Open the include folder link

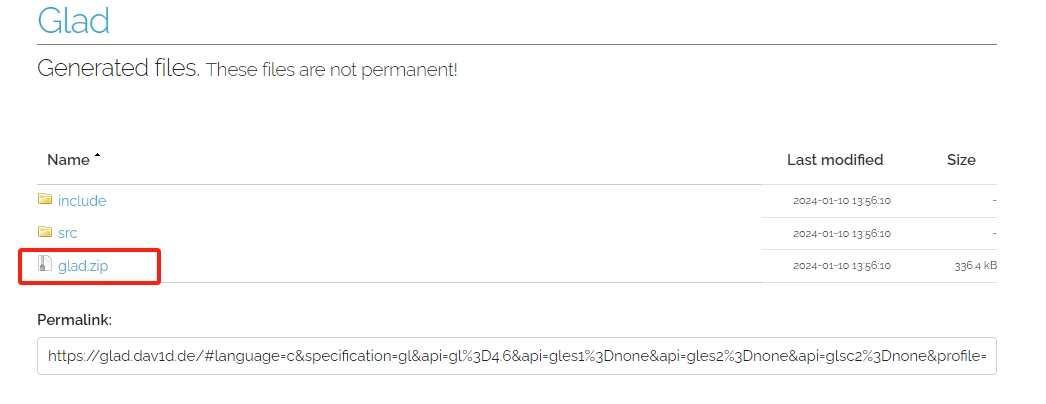[82, 201]
